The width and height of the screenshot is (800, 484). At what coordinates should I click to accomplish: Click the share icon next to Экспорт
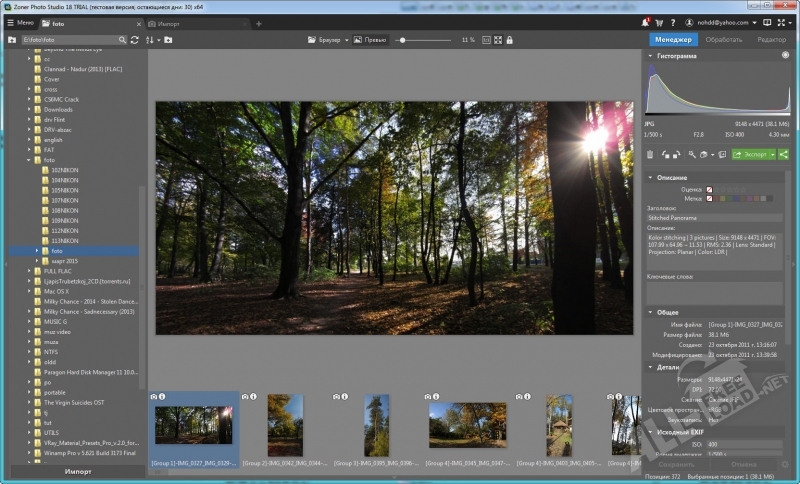[x=784, y=155]
